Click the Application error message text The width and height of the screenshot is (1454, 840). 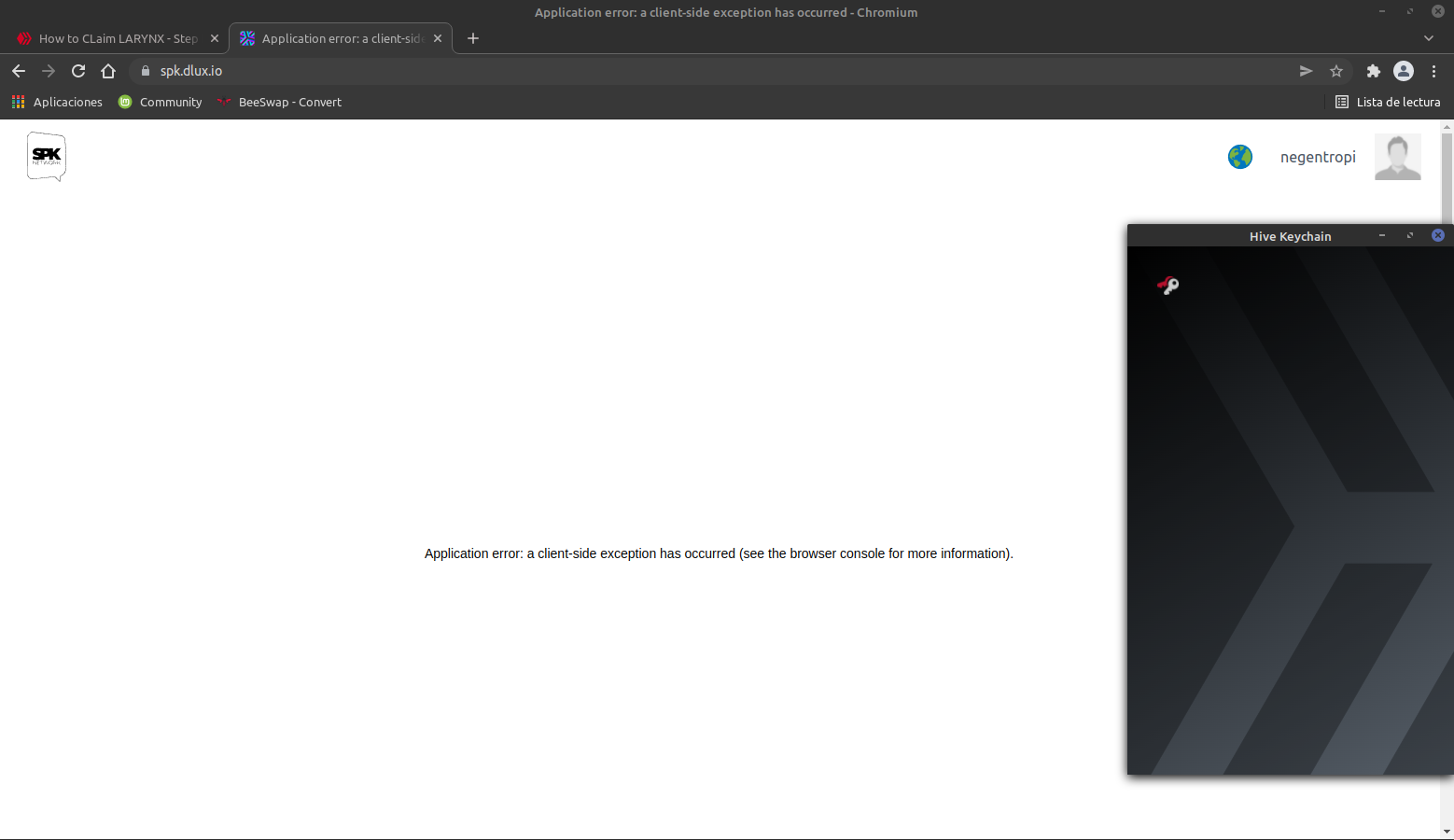coord(719,553)
